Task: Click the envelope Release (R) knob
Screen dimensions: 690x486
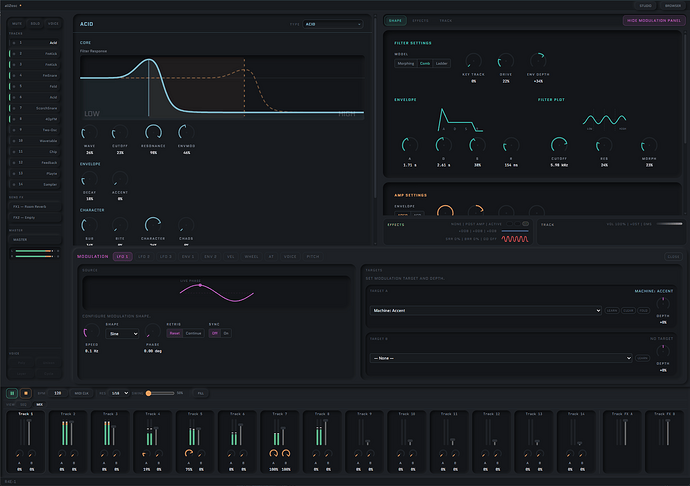Action: [x=511, y=145]
